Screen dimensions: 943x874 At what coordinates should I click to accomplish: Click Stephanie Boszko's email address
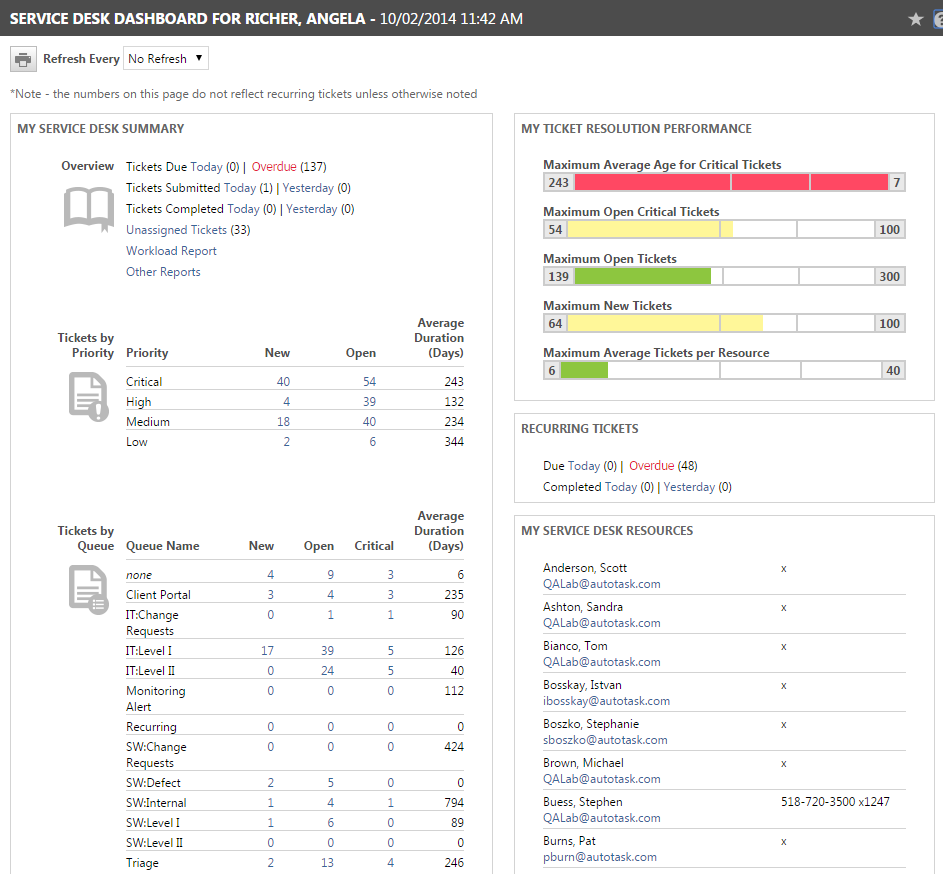click(x=605, y=740)
